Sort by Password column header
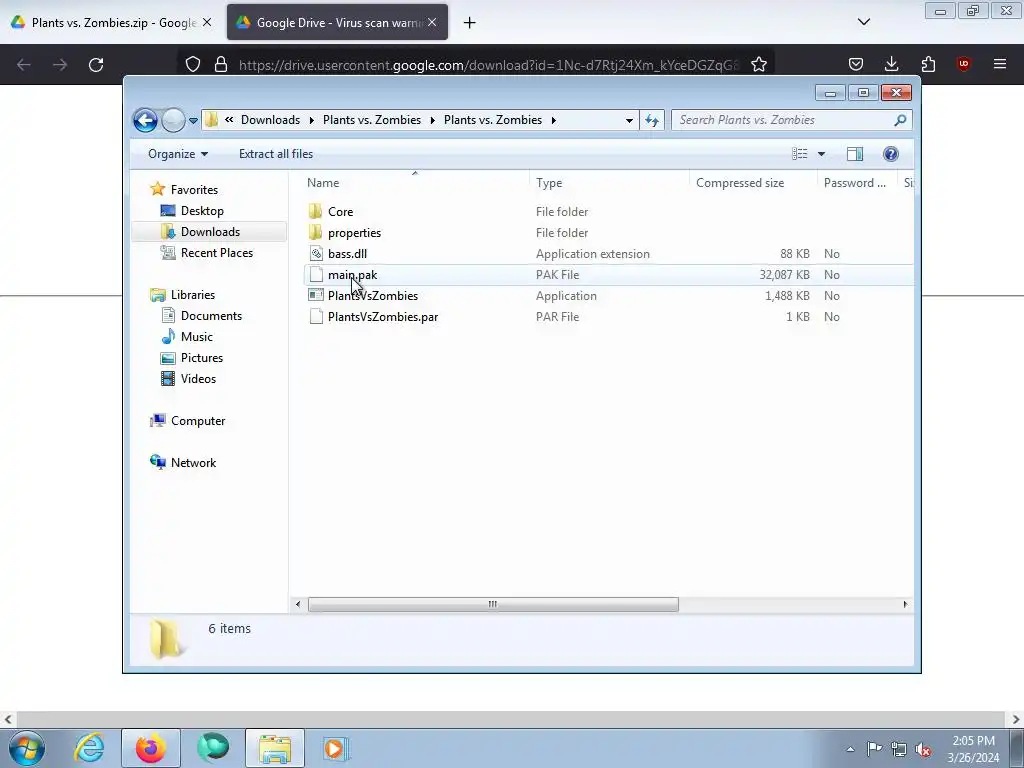Viewport: 1024px width, 768px height. 857,183
